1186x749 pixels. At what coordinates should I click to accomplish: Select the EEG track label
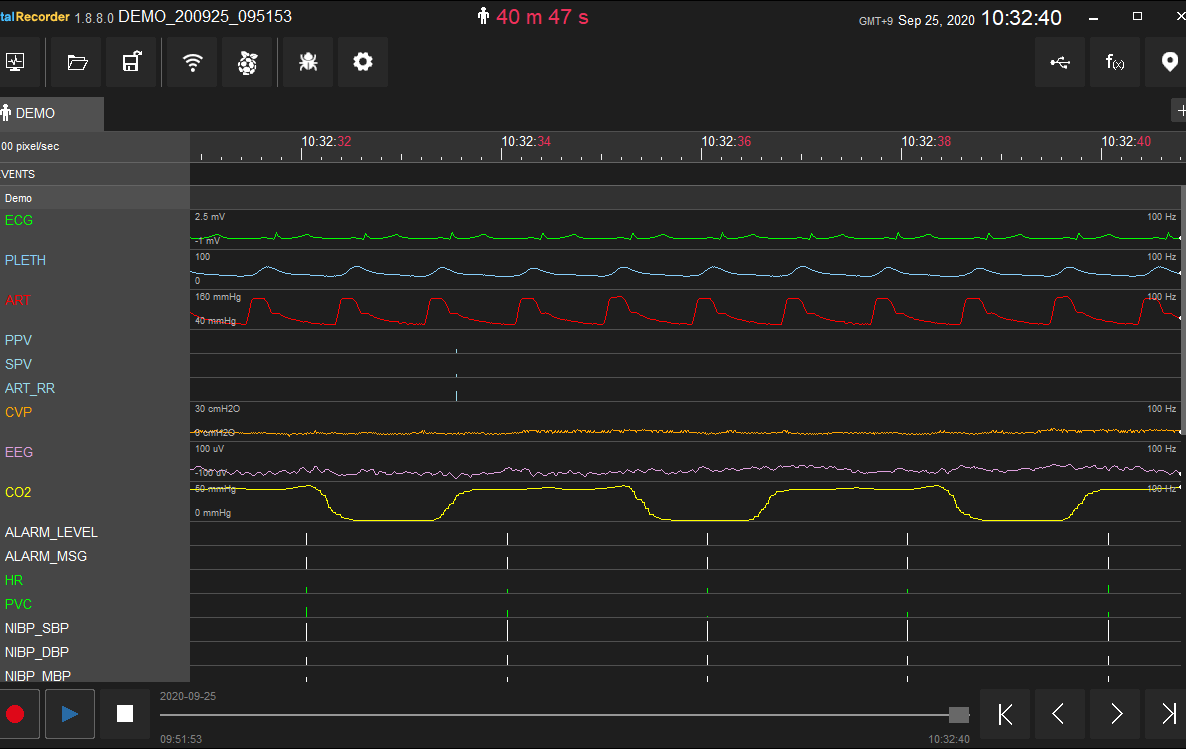[x=19, y=452]
